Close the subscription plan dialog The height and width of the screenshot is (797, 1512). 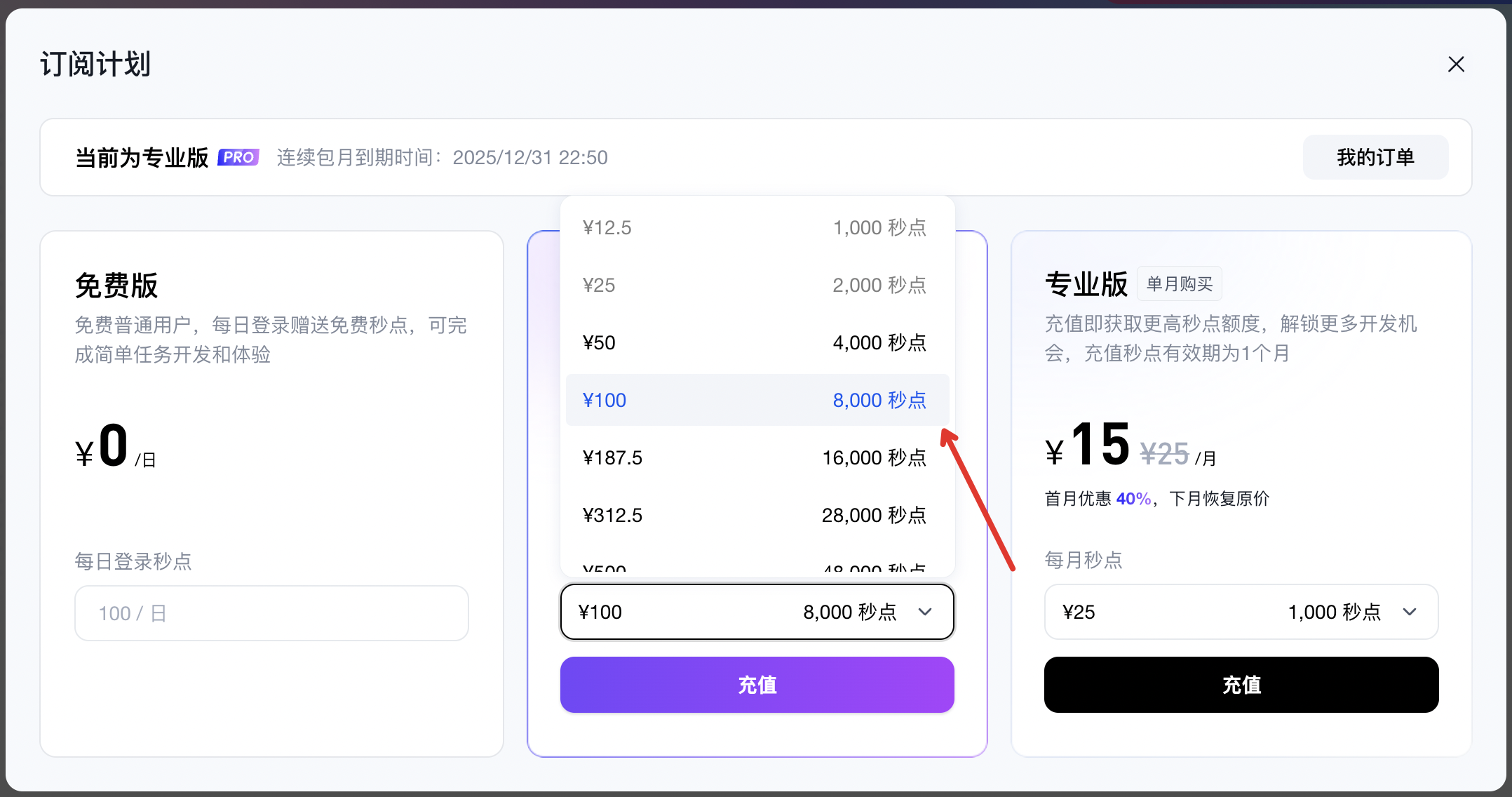tap(1456, 65)
